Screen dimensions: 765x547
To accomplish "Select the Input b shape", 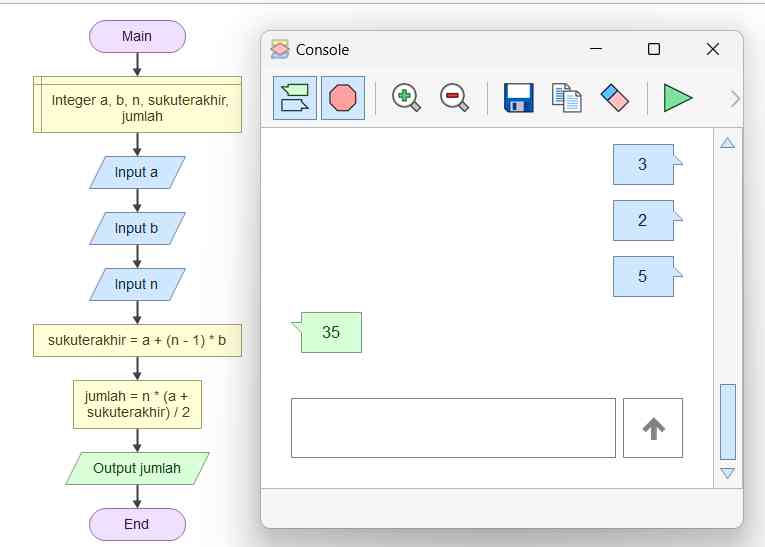I will click(137, 228).
